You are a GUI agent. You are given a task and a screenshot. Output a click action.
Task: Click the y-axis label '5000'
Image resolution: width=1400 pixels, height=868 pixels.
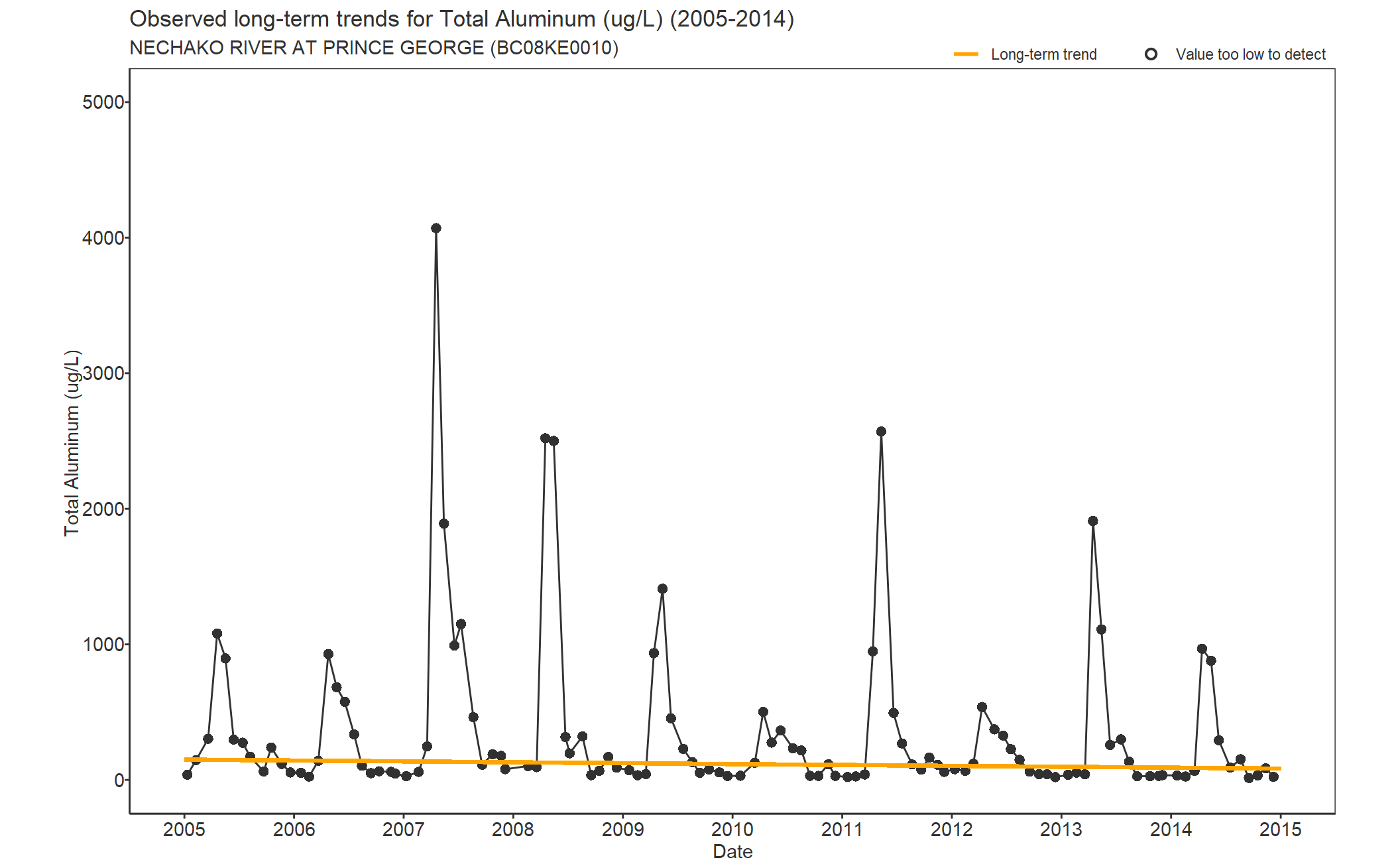point(103,102)
